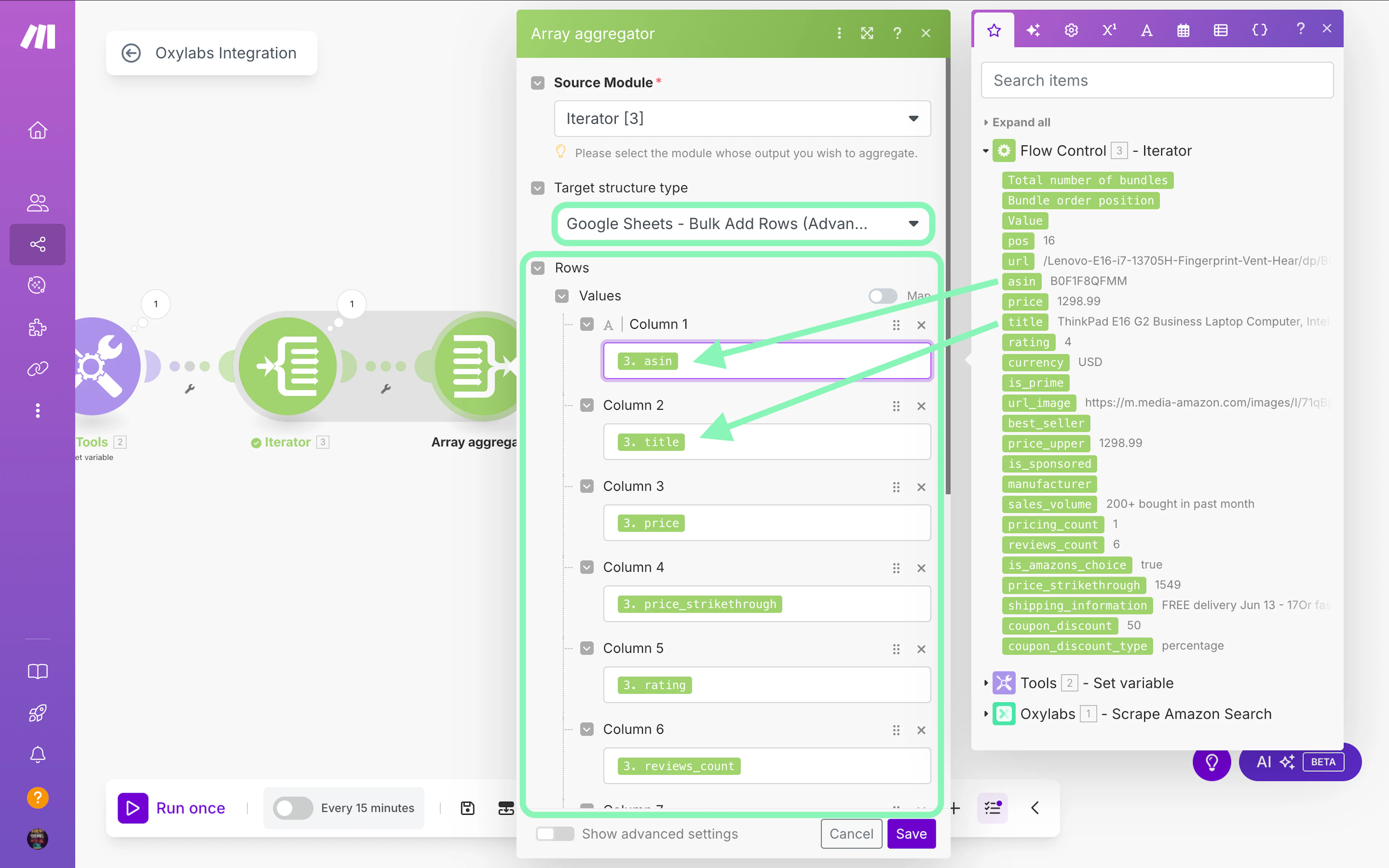Open the Array aggregator help question mark

897,33
